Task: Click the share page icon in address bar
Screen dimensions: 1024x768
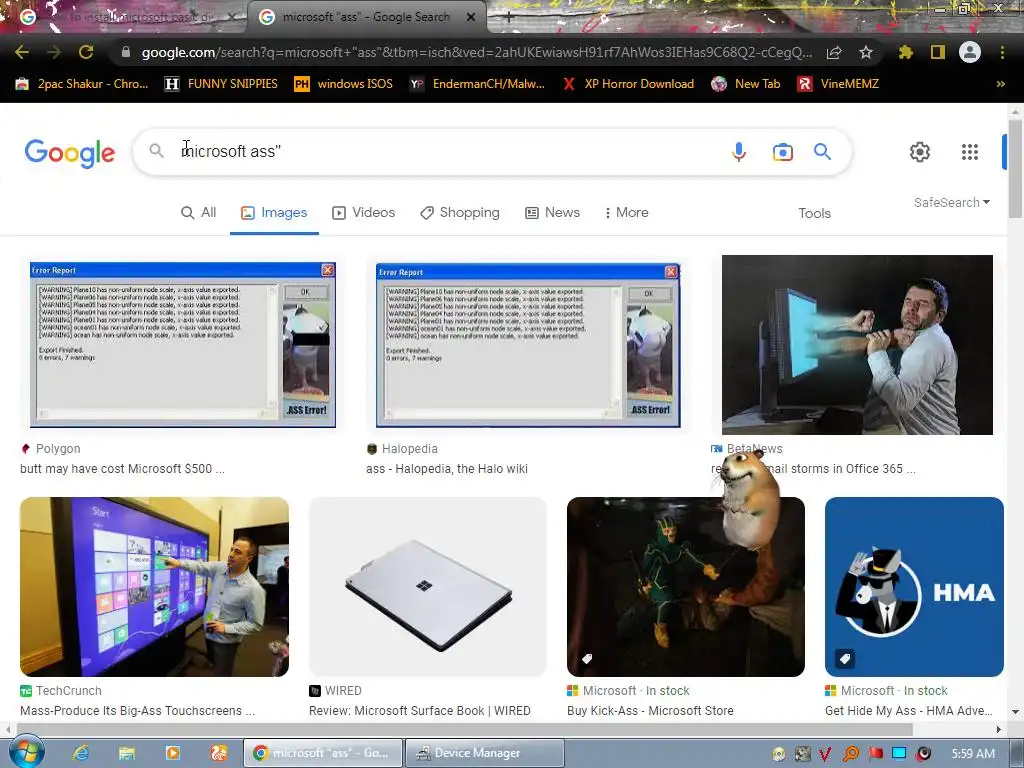Action: pos(834,52)
